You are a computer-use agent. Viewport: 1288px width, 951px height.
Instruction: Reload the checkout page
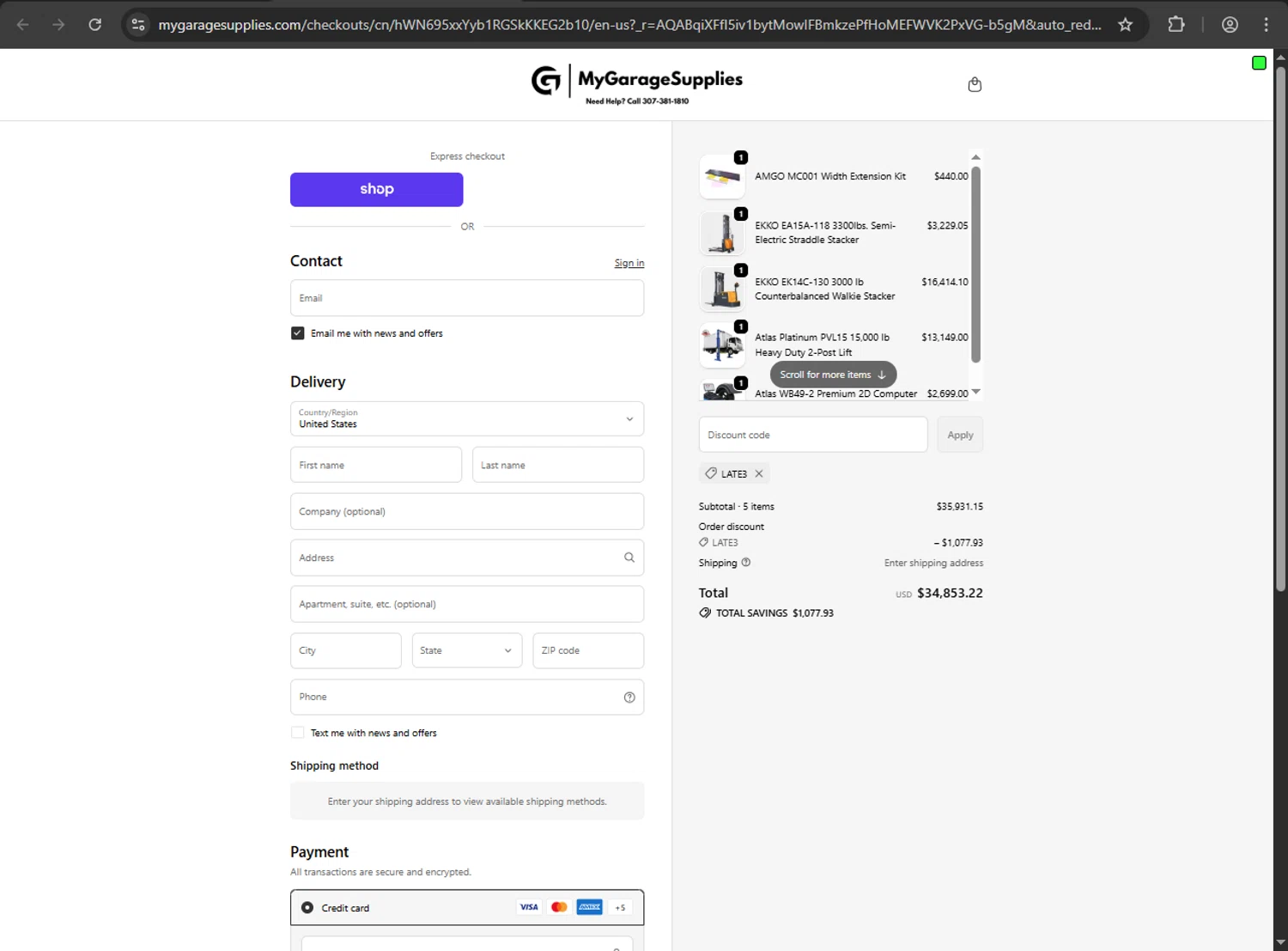click(x=95, y=24)
